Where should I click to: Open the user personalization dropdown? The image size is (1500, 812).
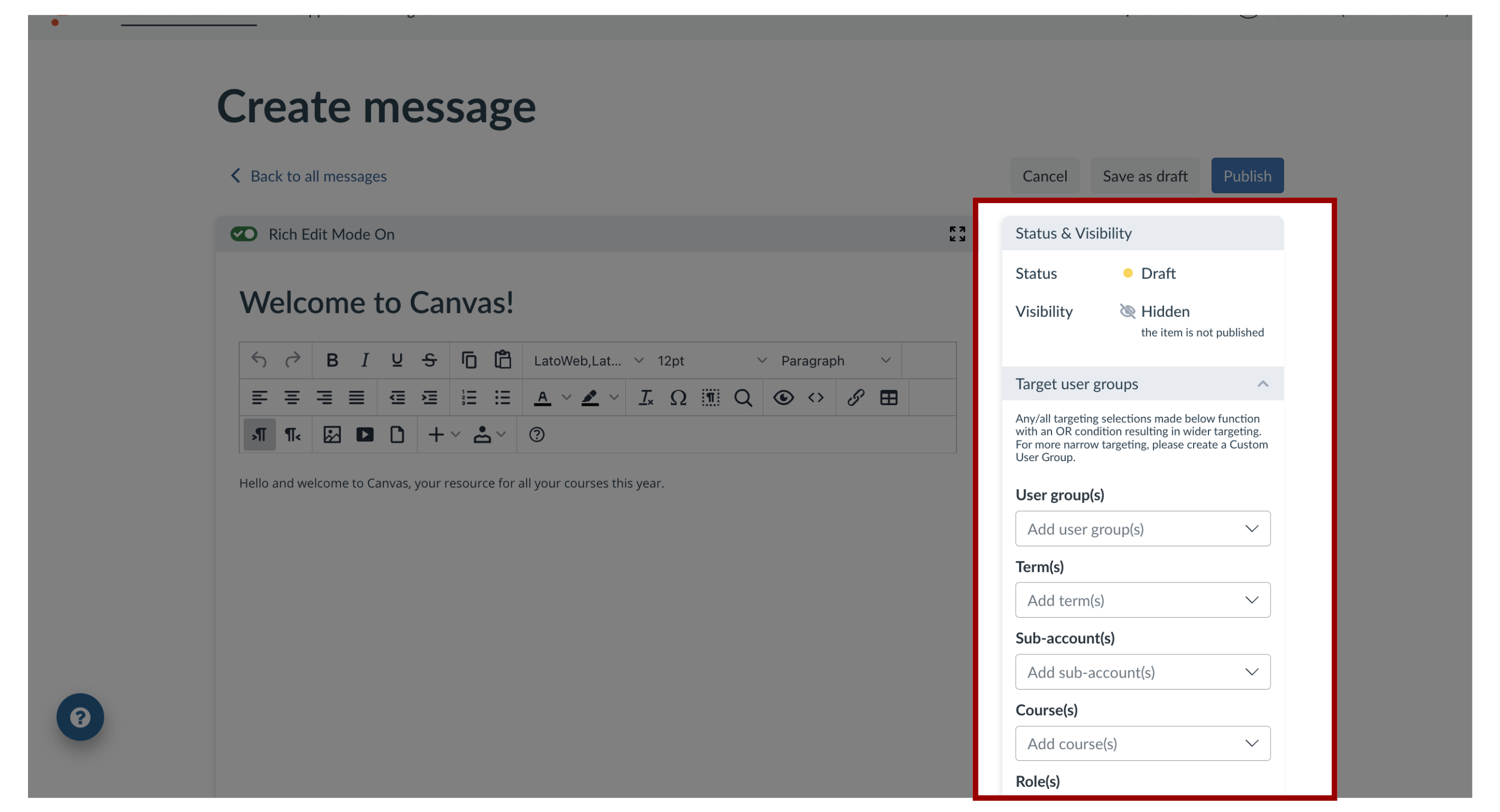pos(489,435)
